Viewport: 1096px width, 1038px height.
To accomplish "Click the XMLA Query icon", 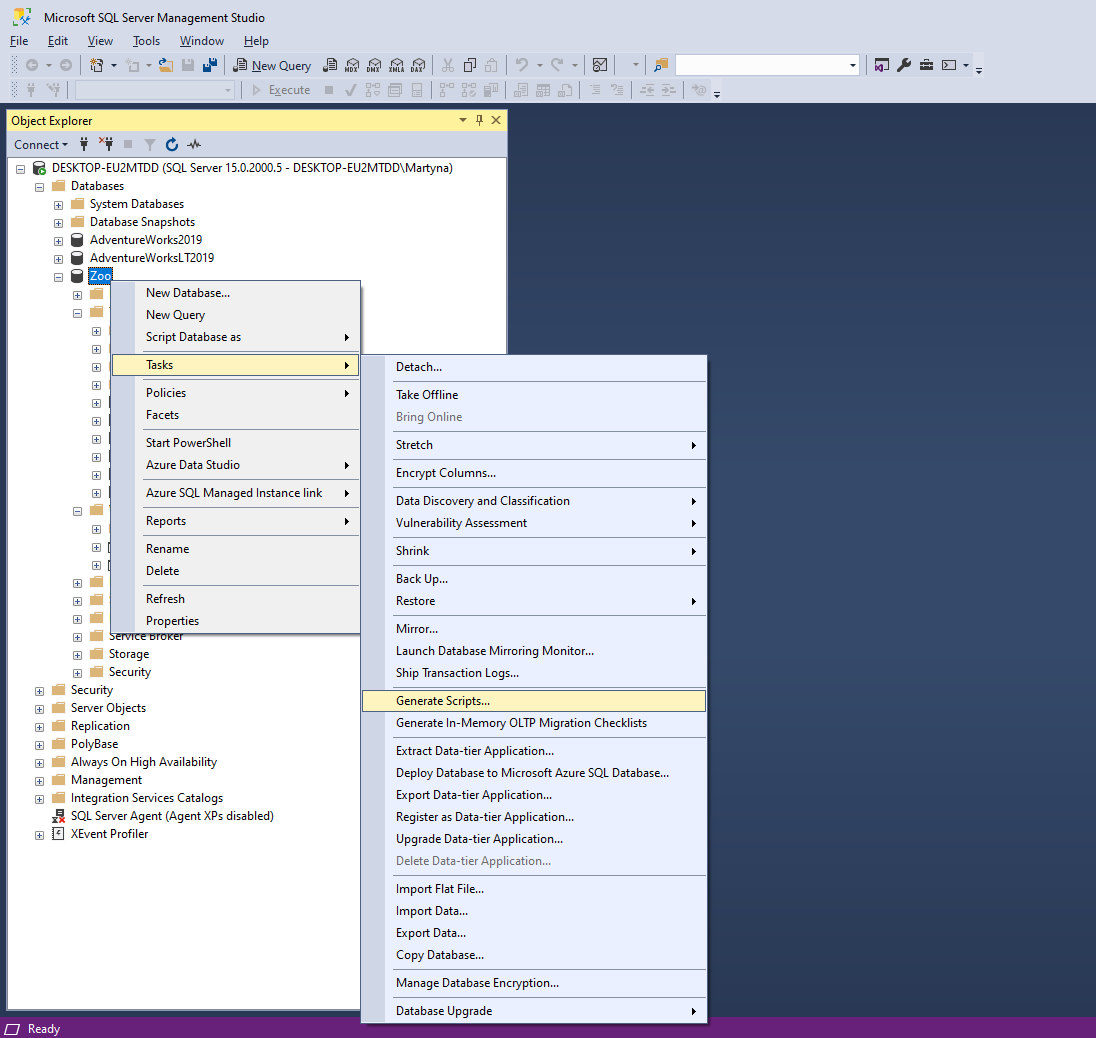I will 396,65.
